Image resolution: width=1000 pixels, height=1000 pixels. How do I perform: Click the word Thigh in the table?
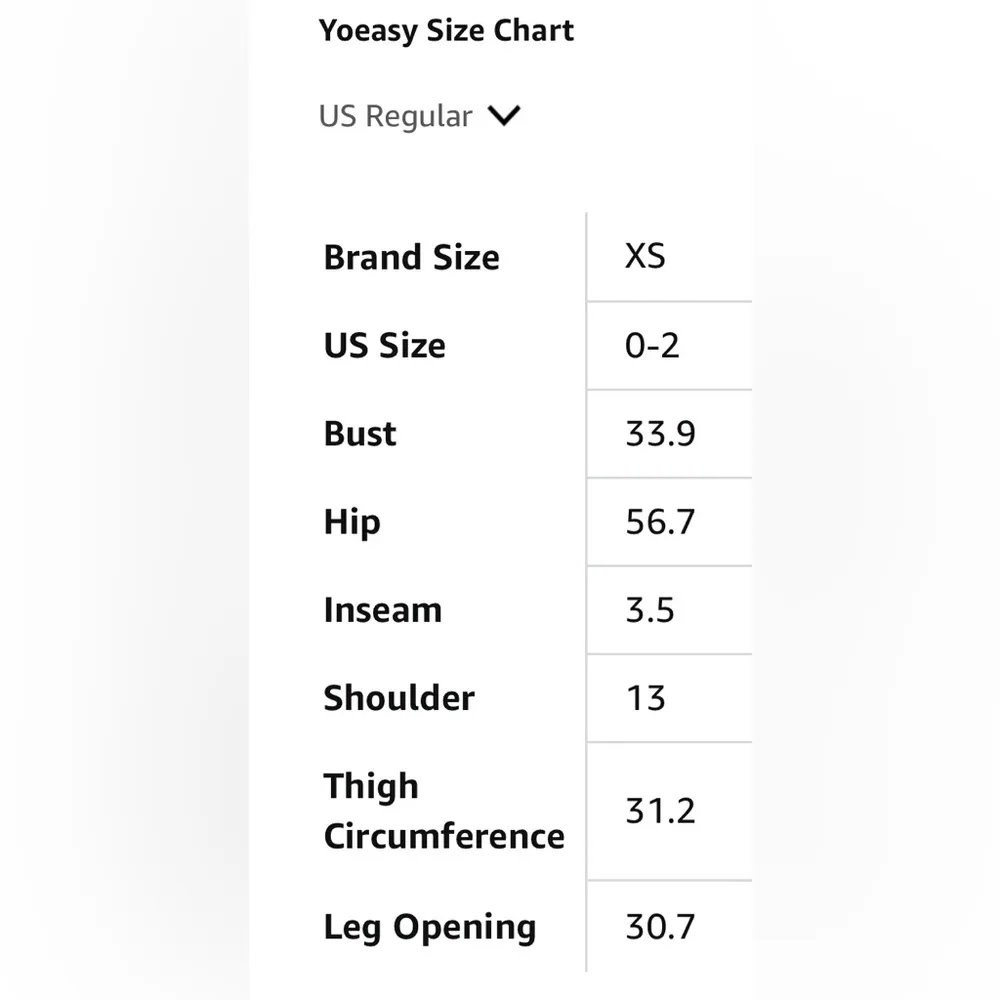click(371, 787)
